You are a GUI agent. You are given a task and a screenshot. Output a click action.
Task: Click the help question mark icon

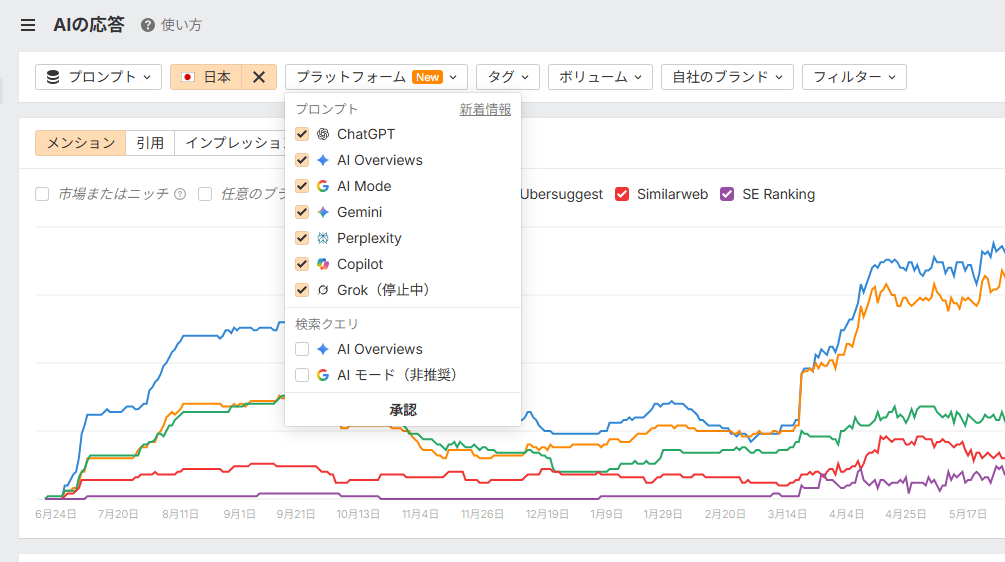coord(147,25)
